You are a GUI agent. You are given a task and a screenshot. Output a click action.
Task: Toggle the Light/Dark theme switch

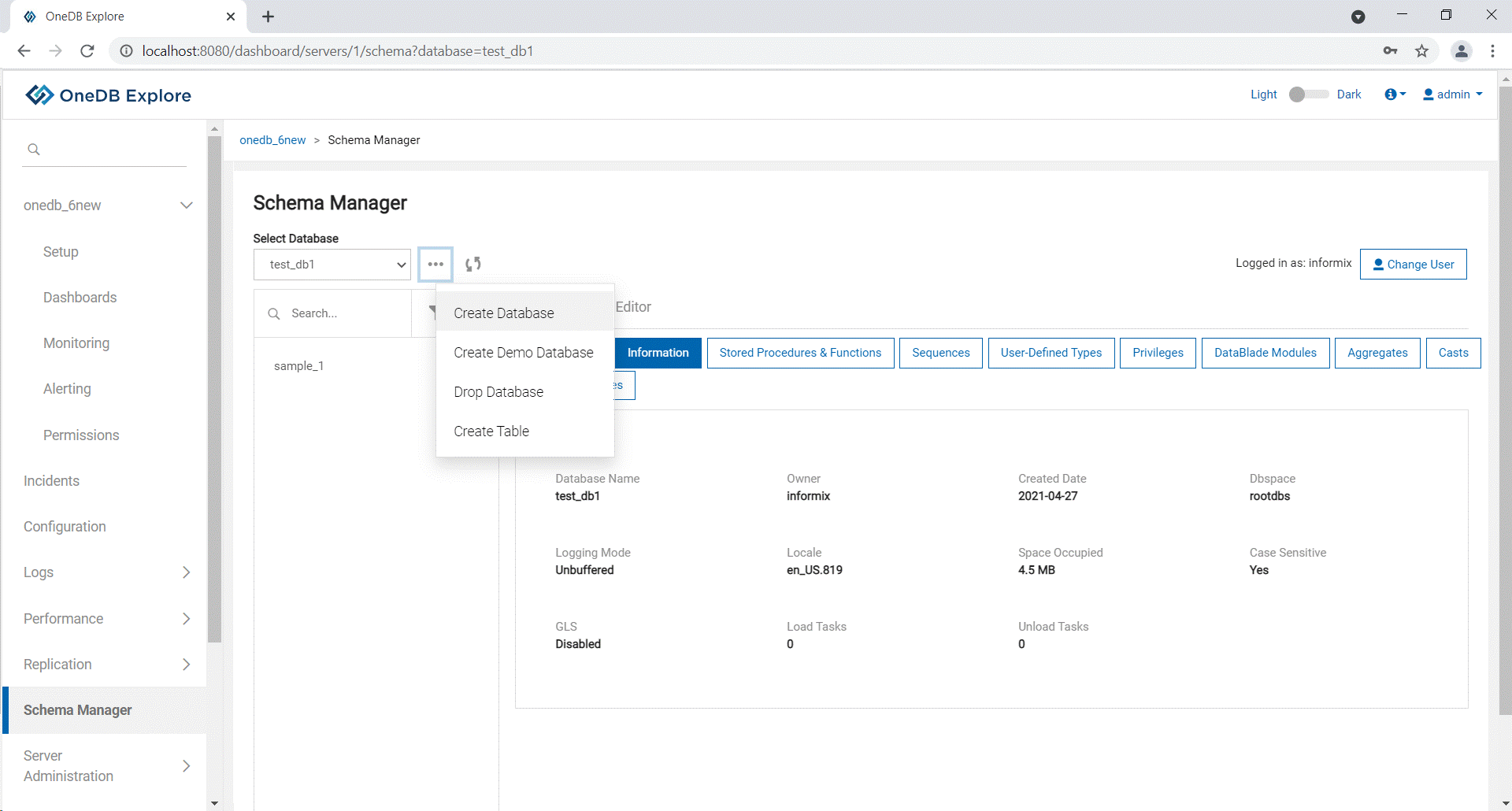tap(1307, 94)
